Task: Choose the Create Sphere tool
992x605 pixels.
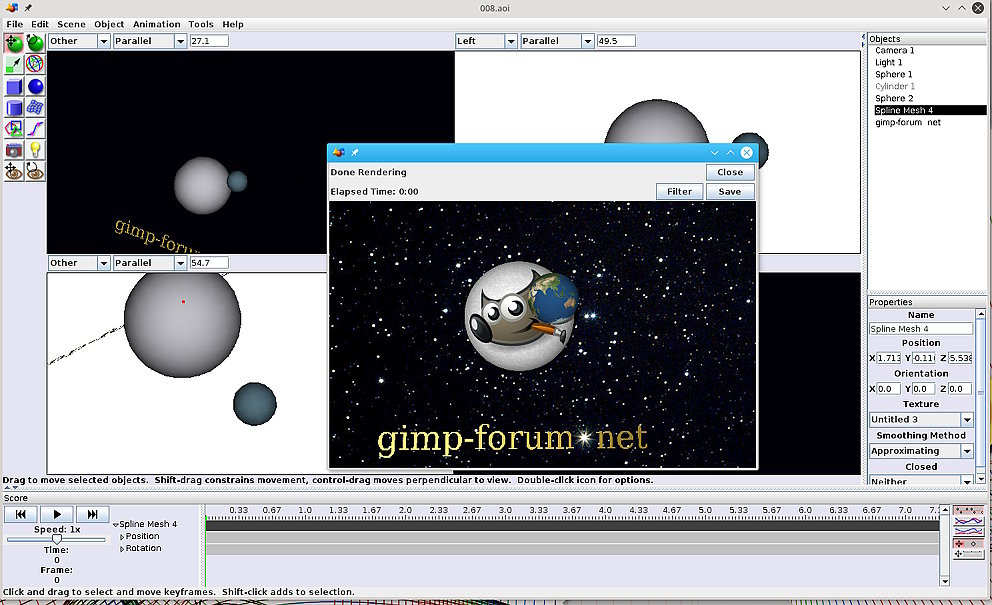Action: point(36,86)
